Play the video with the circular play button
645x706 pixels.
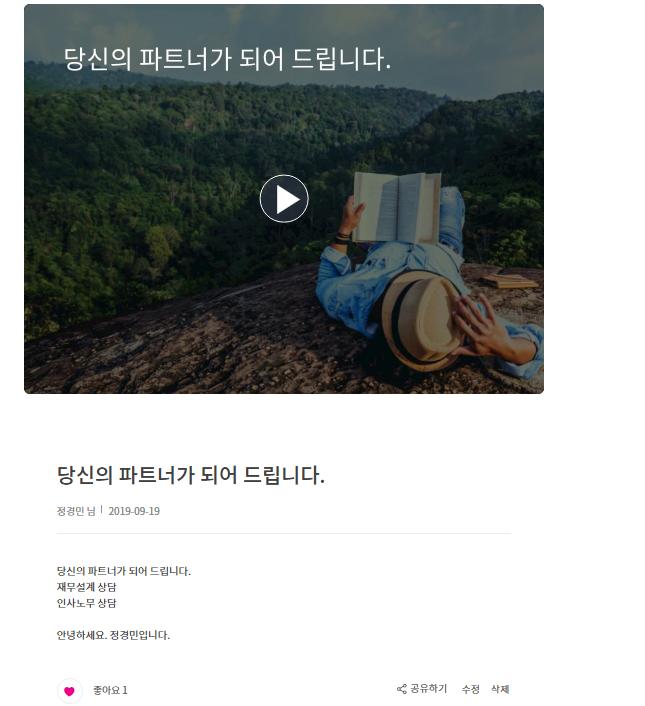(284, 199)
